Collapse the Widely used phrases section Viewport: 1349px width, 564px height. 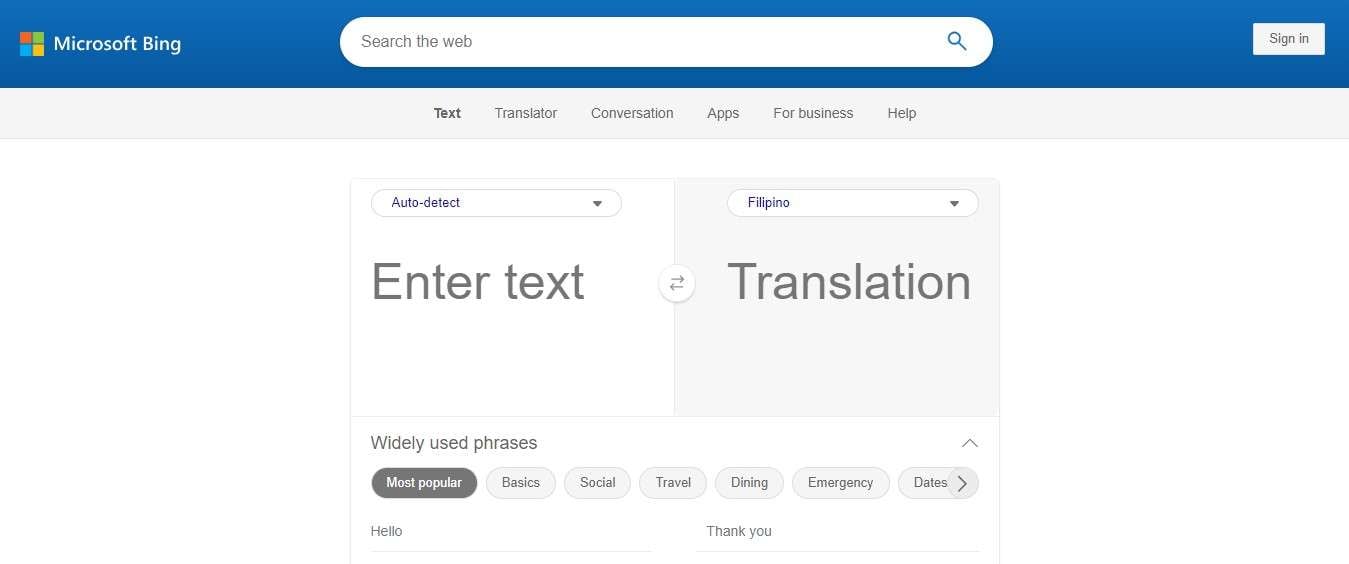[969, 443]
